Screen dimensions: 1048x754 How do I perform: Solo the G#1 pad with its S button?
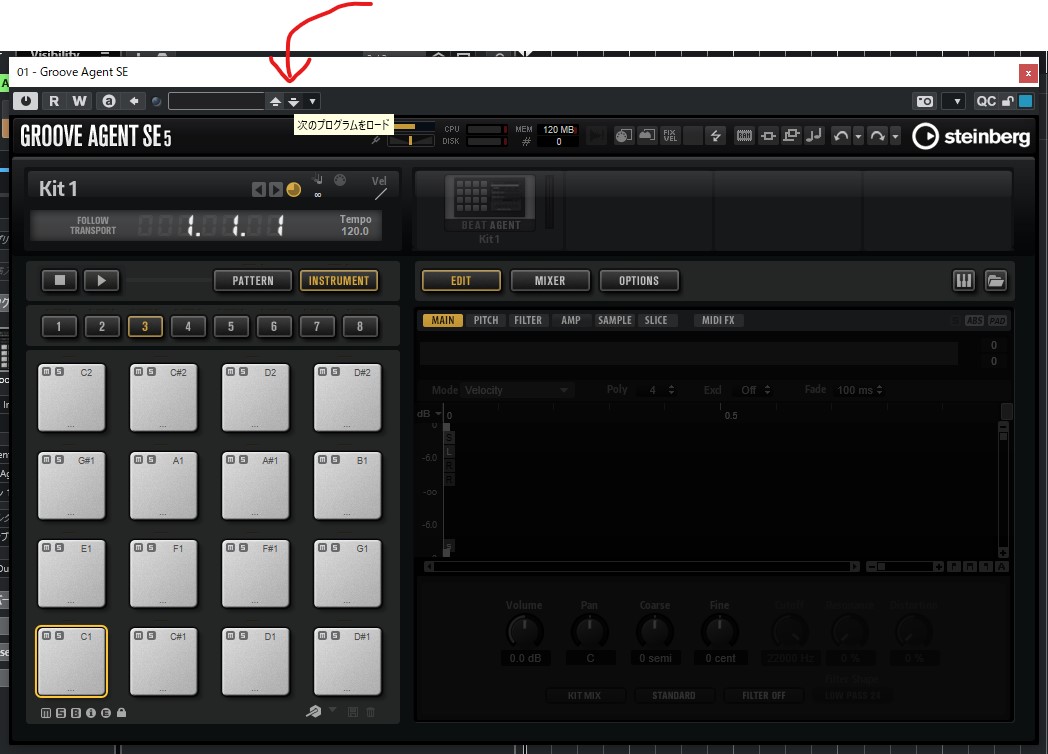(59, 460)
